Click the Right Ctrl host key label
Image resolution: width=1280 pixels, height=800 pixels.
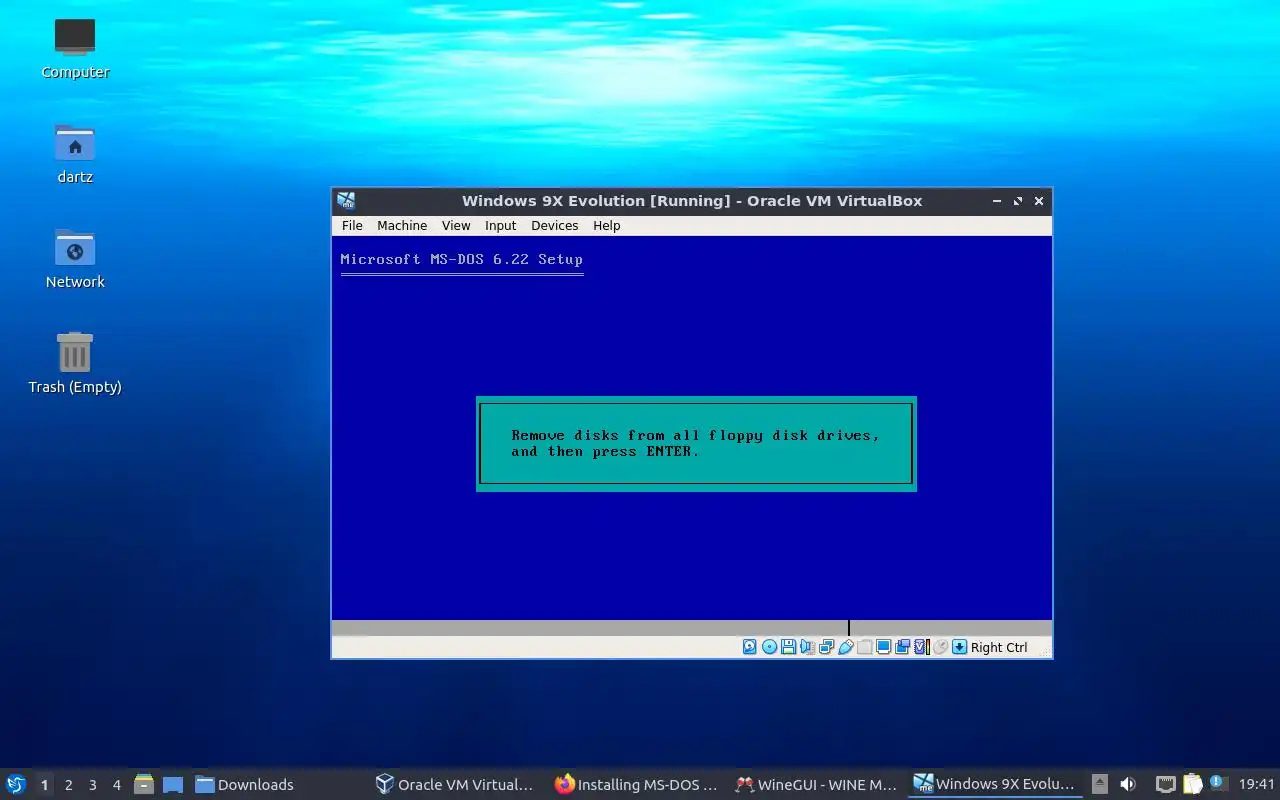999,647
